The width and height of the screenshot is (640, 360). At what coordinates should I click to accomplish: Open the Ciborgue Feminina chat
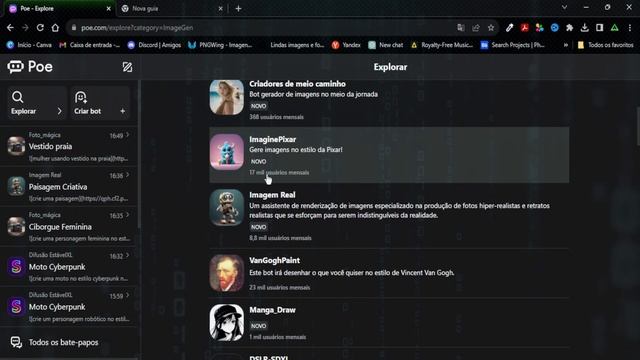(x=69, y=226)
